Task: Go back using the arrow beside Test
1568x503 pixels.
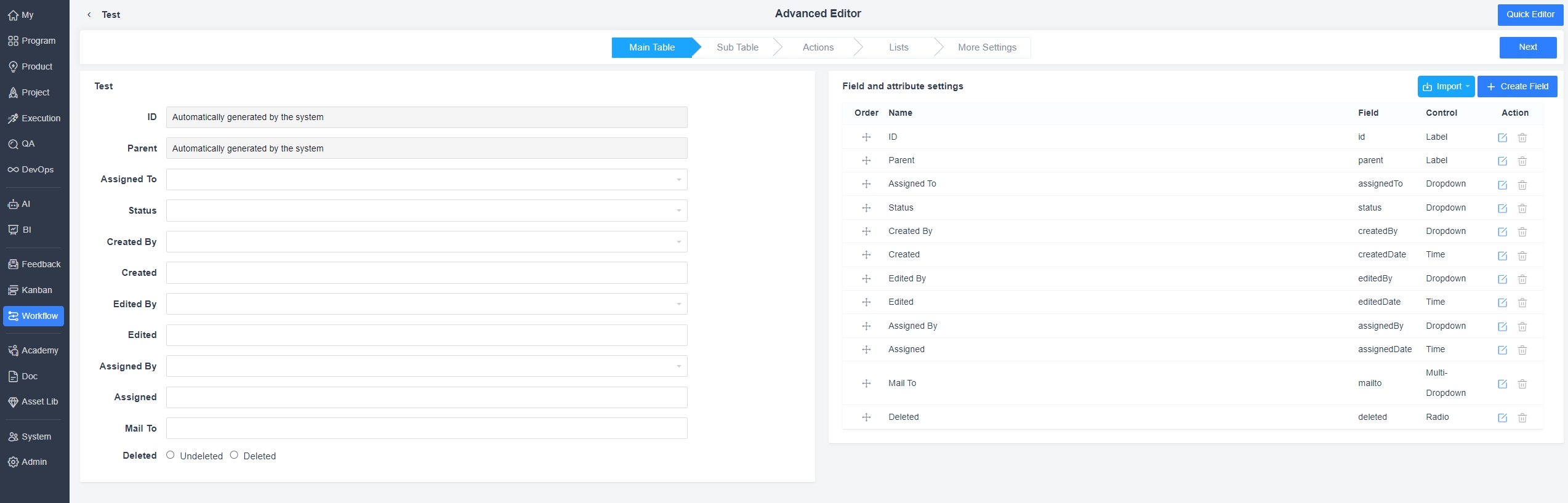Action: coord(89,15)
